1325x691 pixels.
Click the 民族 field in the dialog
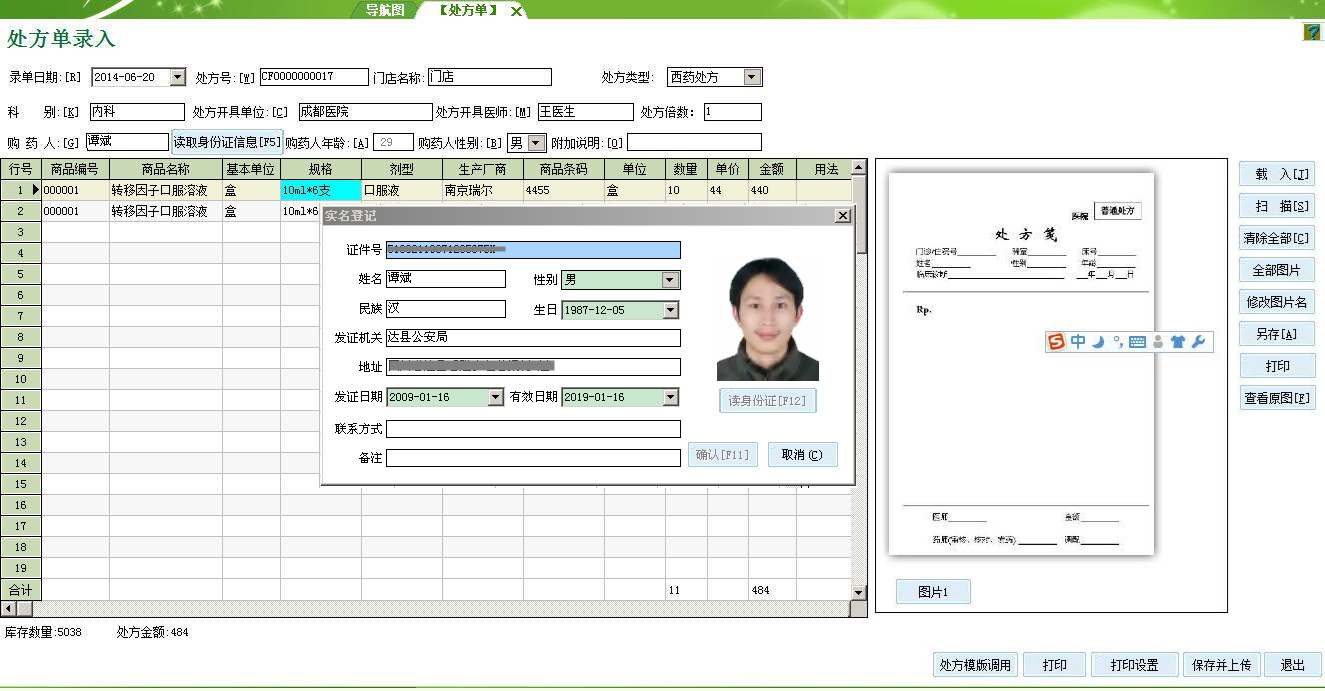pyautogui.click(x=446, y=309)
